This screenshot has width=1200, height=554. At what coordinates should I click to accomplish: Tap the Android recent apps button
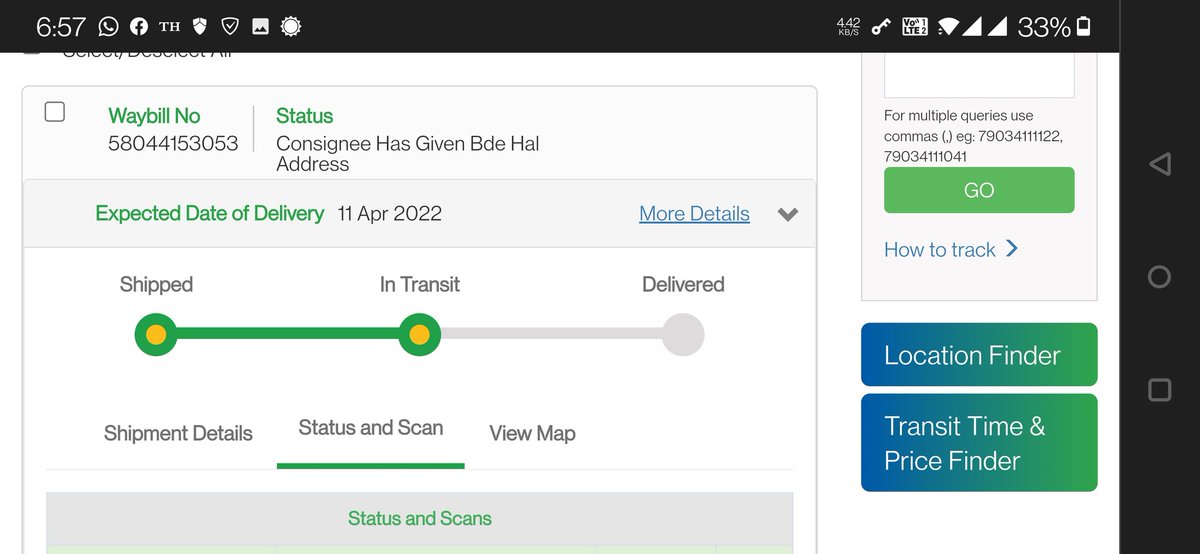tap(1159, 390)
